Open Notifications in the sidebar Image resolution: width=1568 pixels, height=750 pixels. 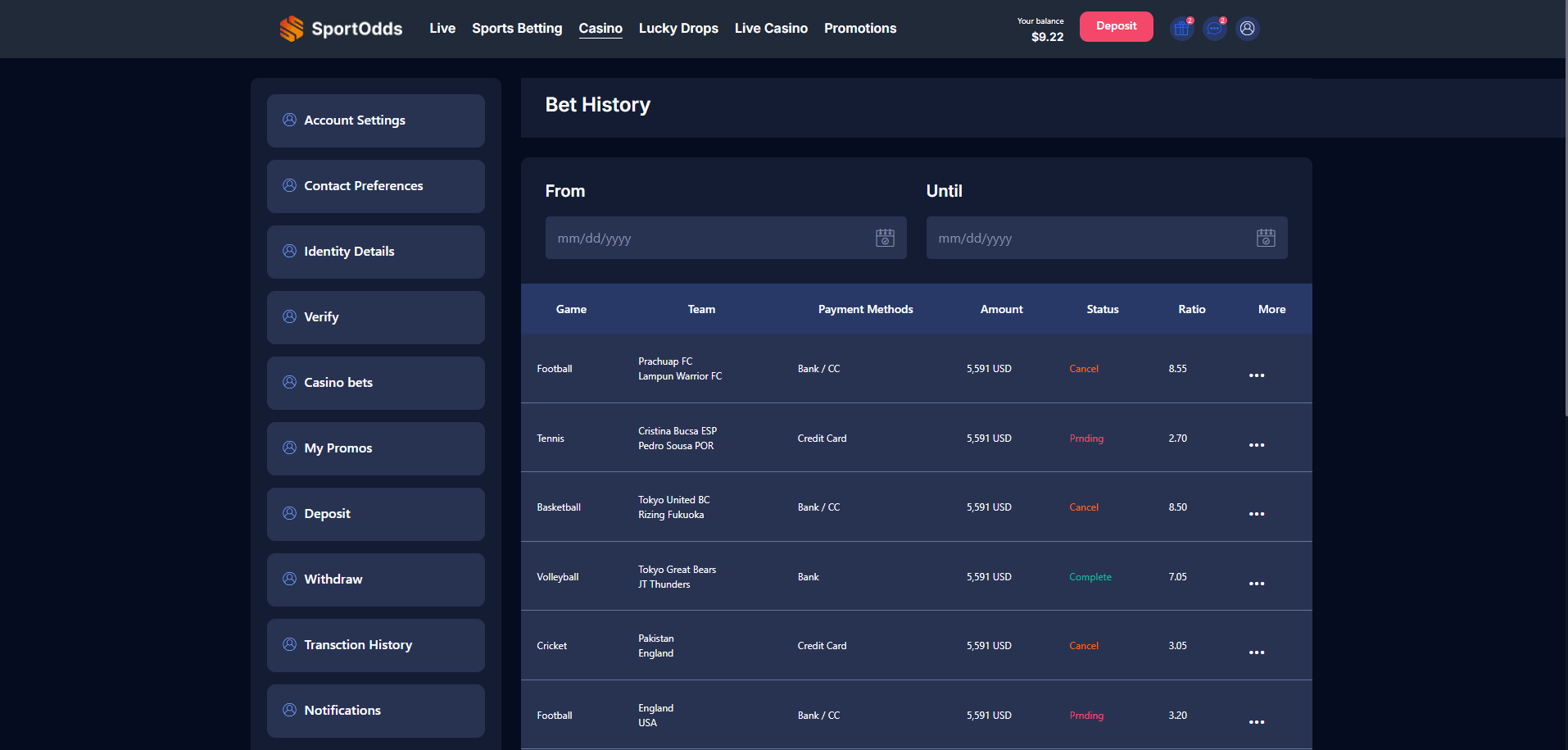pos(376,711)
